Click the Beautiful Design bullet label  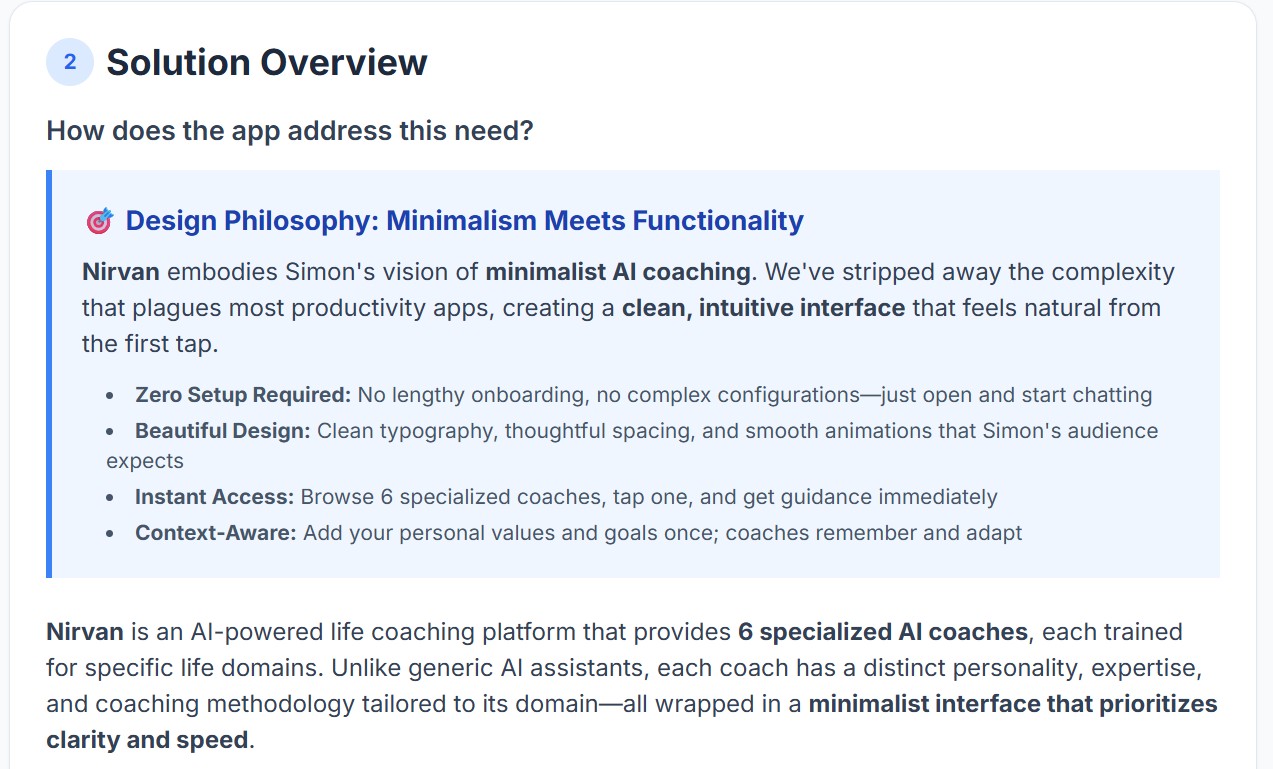(x=223, y=431)
